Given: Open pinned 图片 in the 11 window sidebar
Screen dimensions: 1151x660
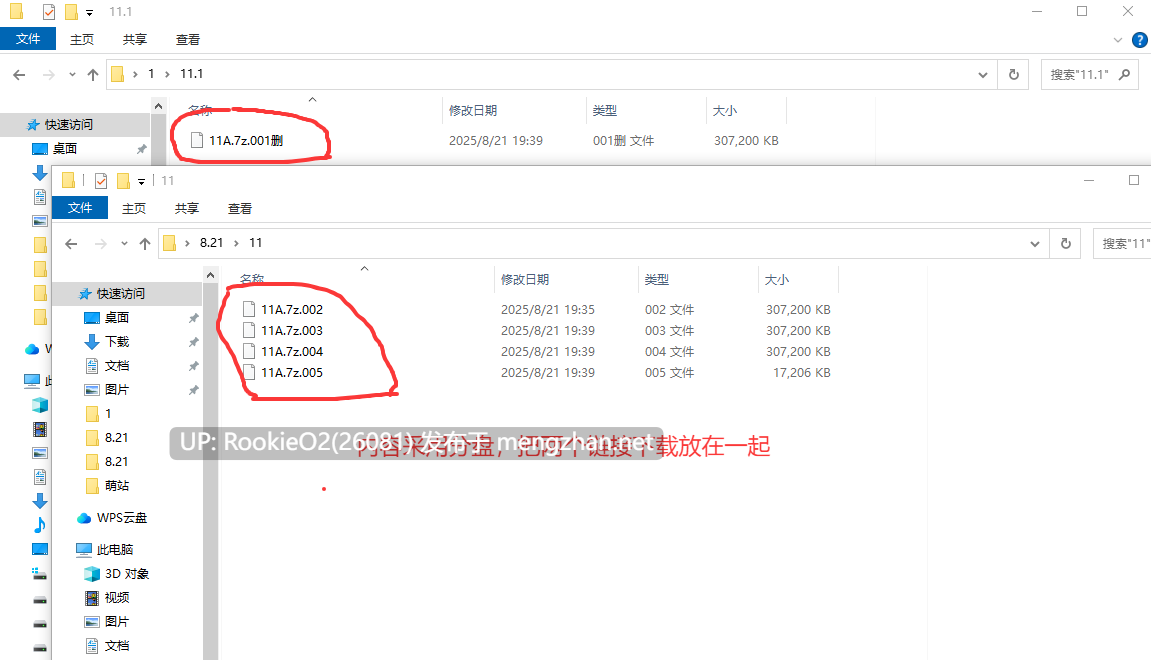Looking at the screenshot, I should (117, 390).
